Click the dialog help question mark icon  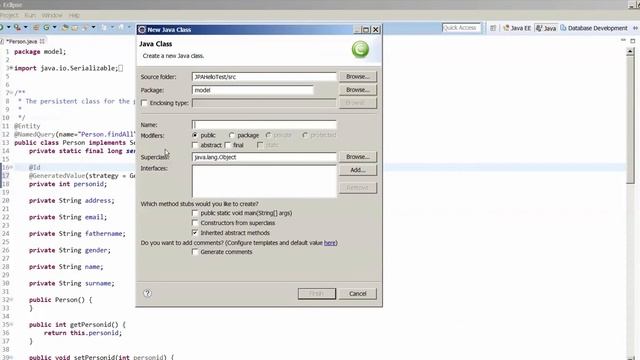[147, 293]
